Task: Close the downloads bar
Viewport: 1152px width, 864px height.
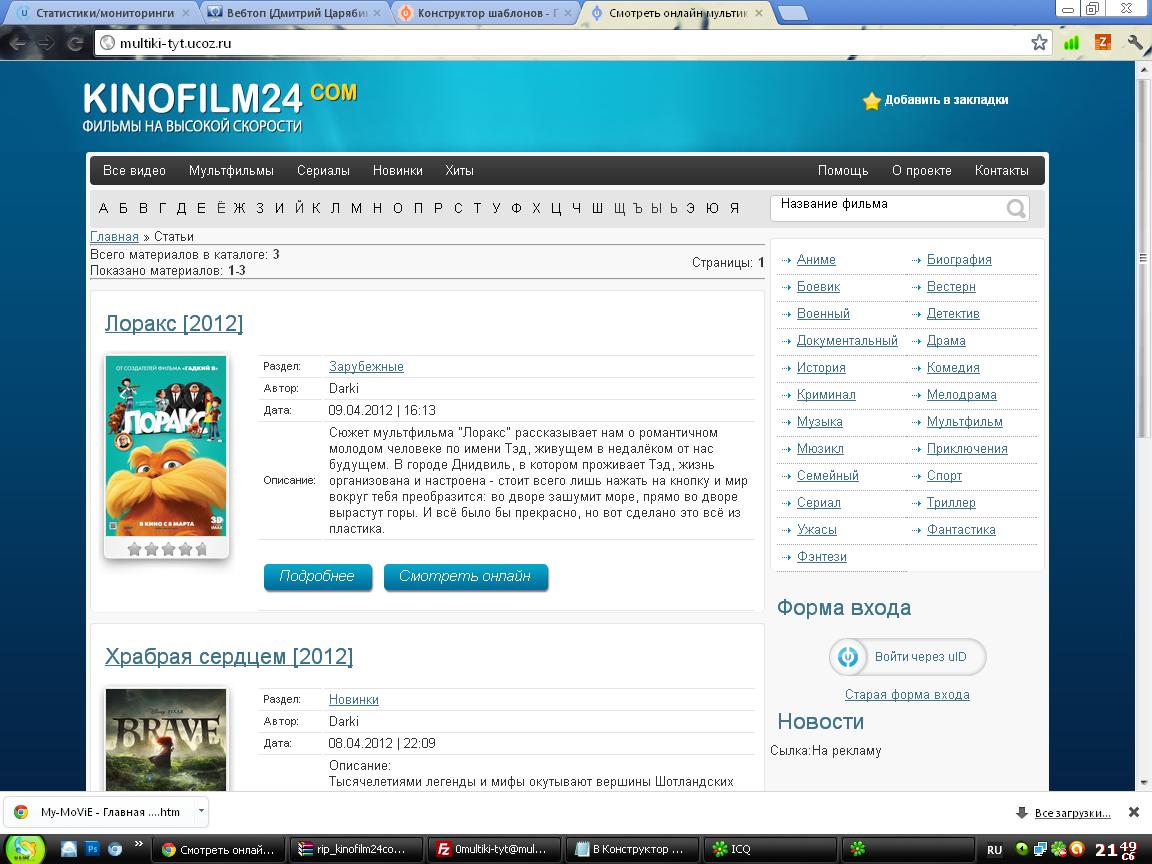Action: click(1133, 812)
